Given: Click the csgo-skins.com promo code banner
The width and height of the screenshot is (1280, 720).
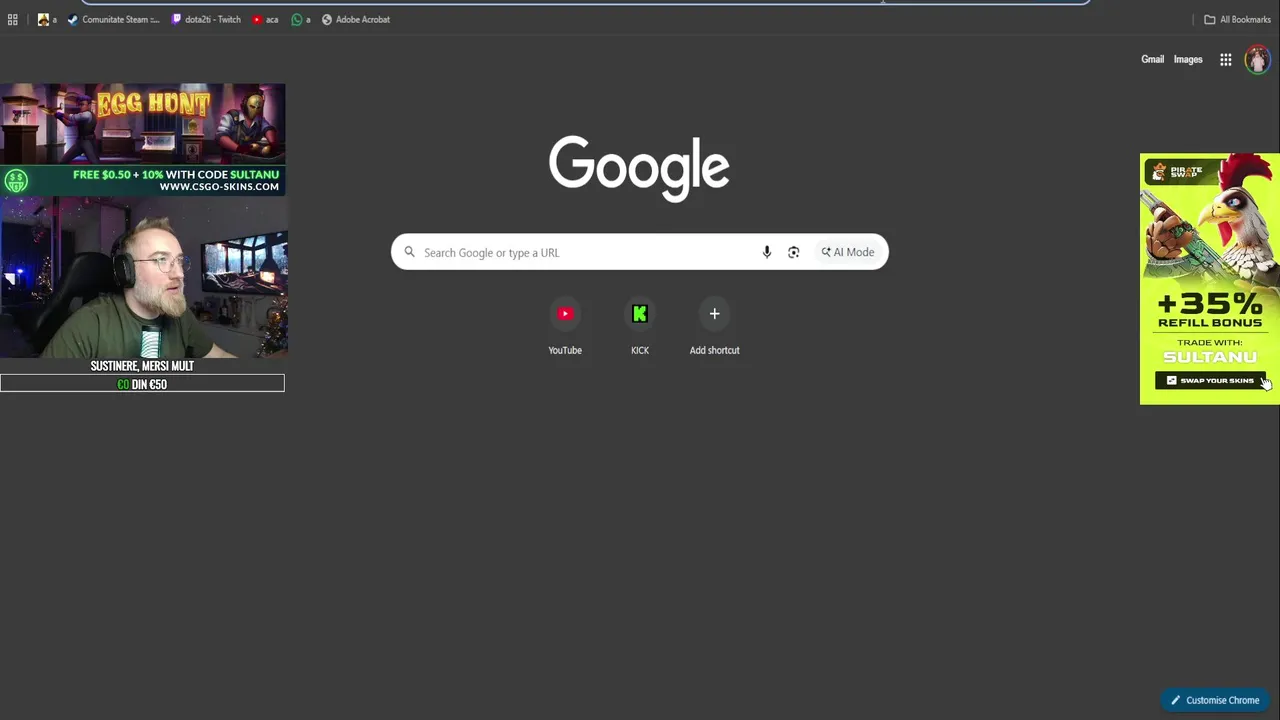Looking at the screenshot, I should click(143, 180).
